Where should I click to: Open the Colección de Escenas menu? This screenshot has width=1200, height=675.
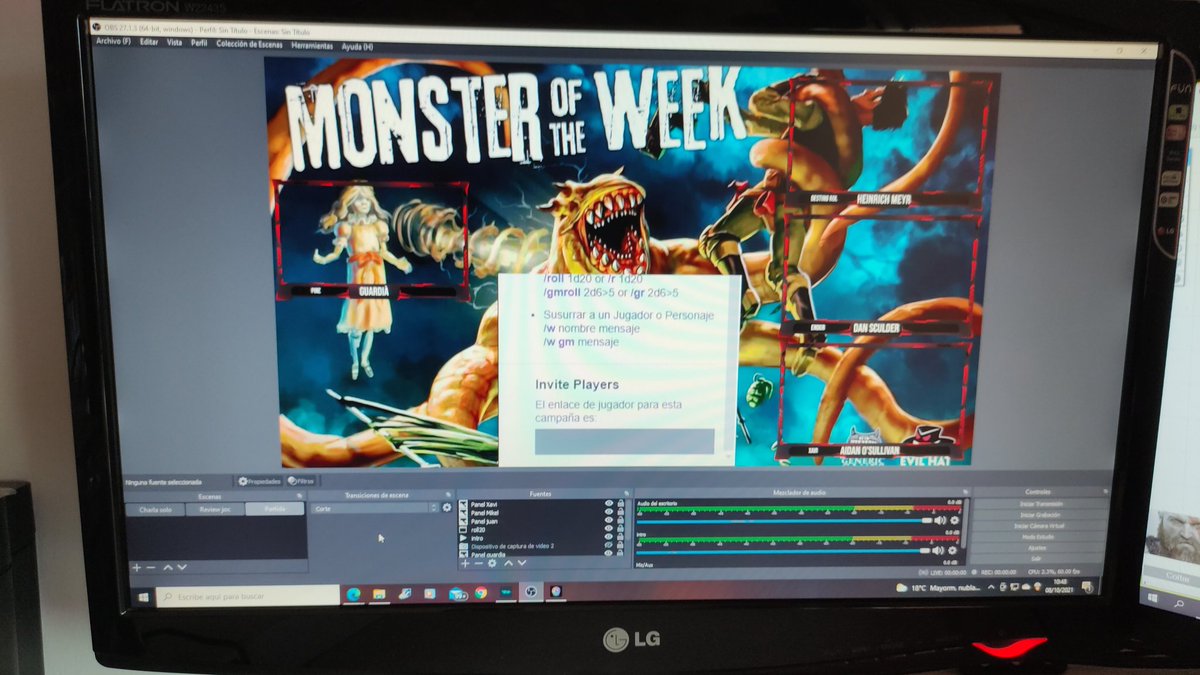pyautogui.click(x=250, y=44)
